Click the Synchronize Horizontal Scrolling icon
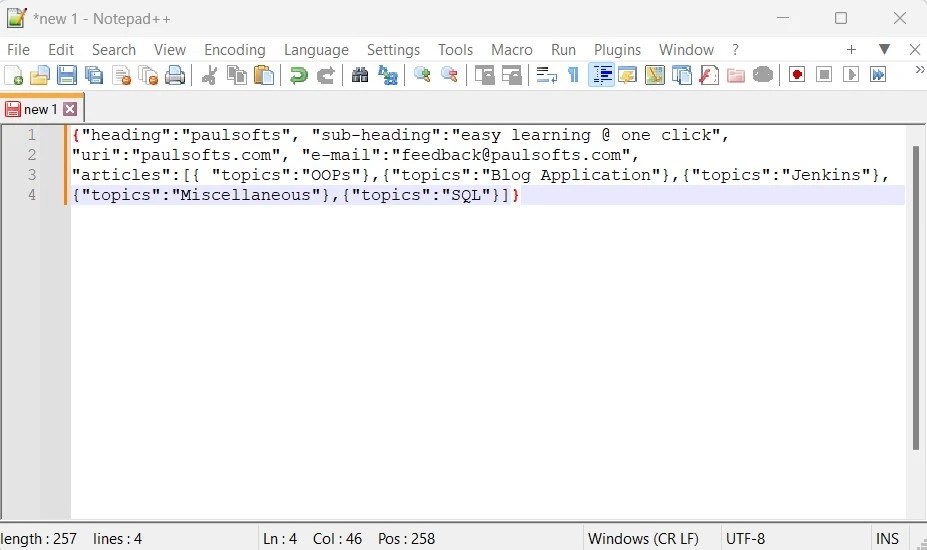Viewport: 927px width, 550px height. point(511,75)
